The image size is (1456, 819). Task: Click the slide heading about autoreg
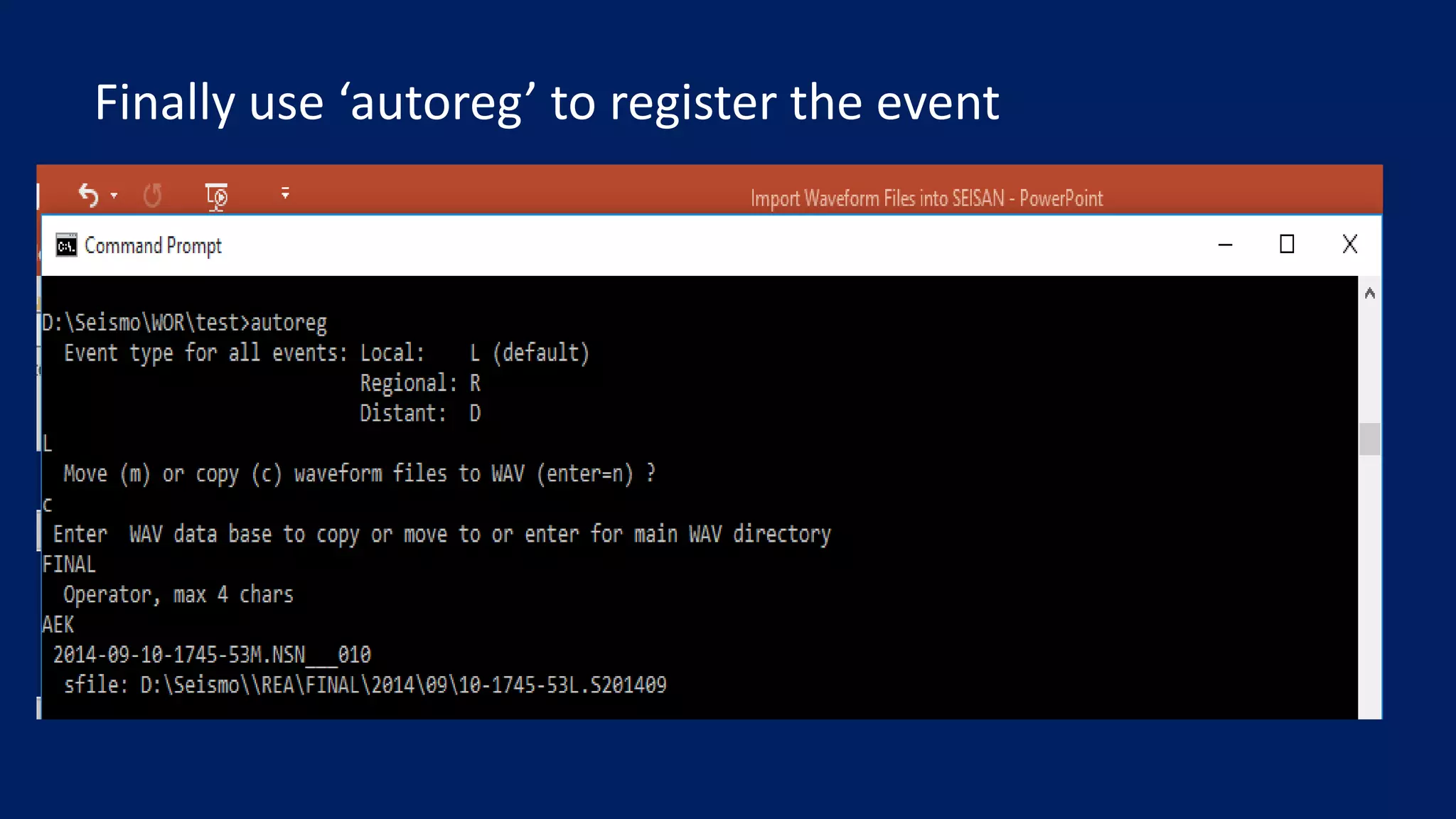(546, 102)
